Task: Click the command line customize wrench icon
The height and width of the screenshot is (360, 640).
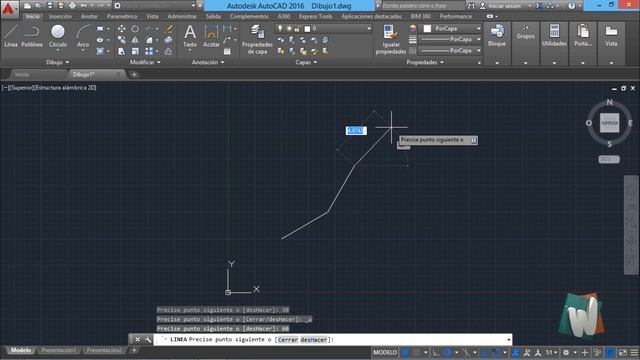Action: pyautogui.click(x=148, y=340)
